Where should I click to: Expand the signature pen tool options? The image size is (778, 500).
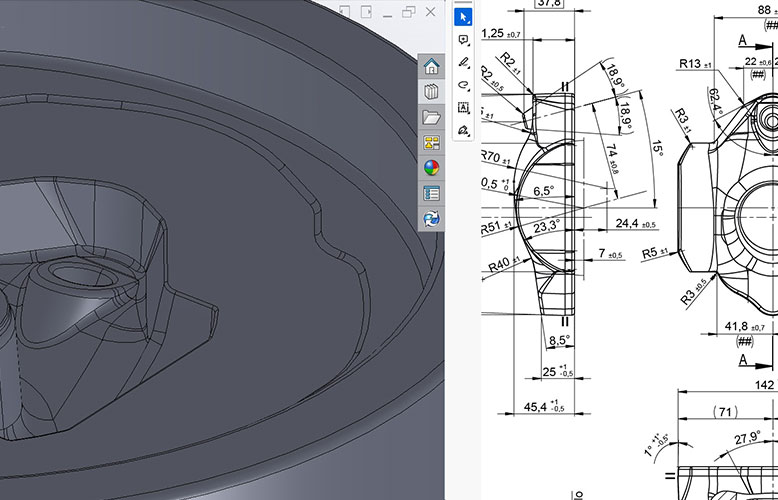pos(463,130)
